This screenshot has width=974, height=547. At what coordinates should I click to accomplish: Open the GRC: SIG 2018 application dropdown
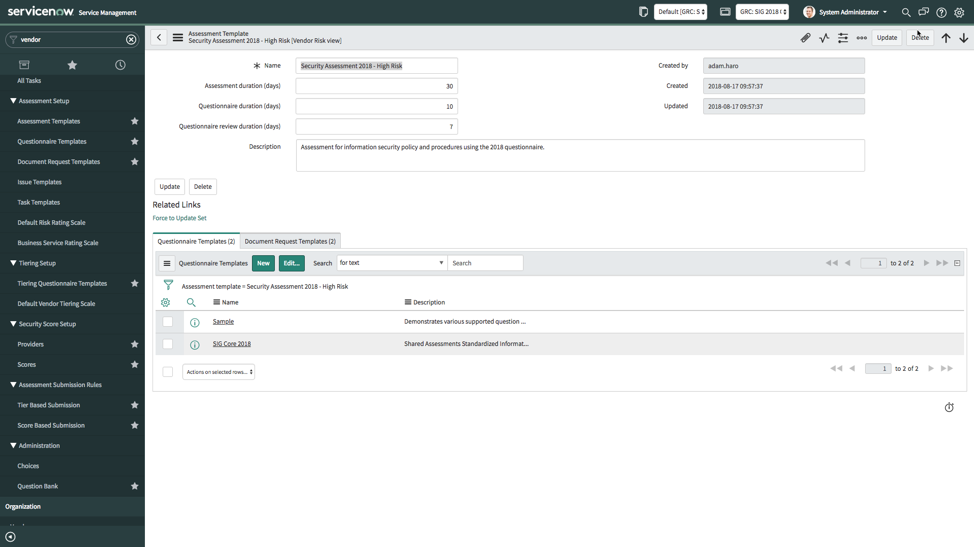pos(762,12)
